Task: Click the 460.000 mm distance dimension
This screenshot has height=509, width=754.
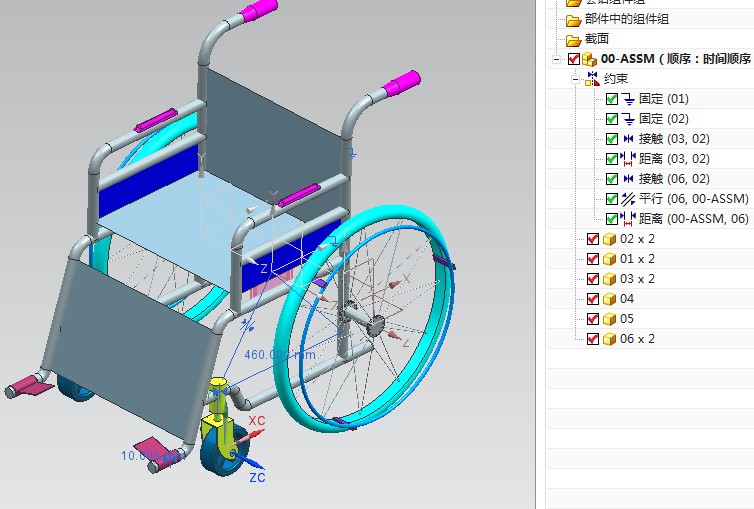Action: click(x=280, y=355)
